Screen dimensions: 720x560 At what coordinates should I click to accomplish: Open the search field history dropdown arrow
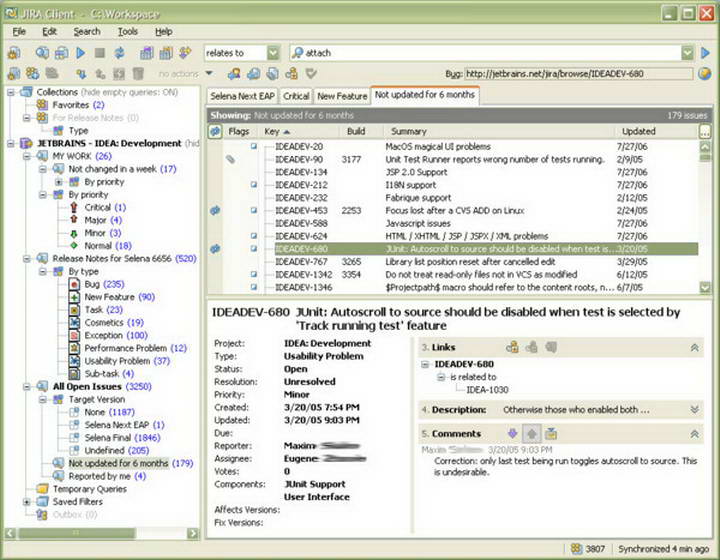coord(687,53)
